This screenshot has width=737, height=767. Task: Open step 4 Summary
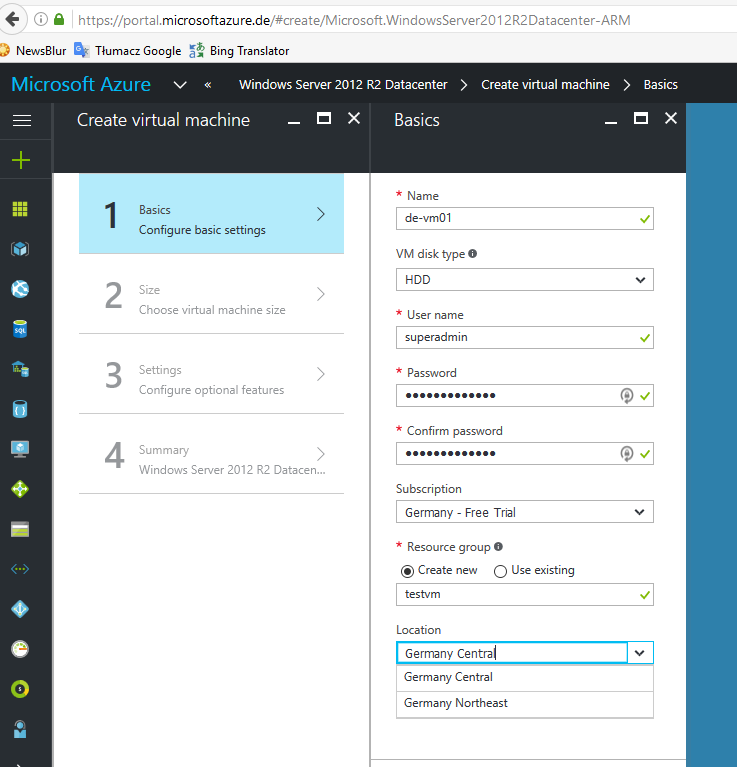point(211,454)
